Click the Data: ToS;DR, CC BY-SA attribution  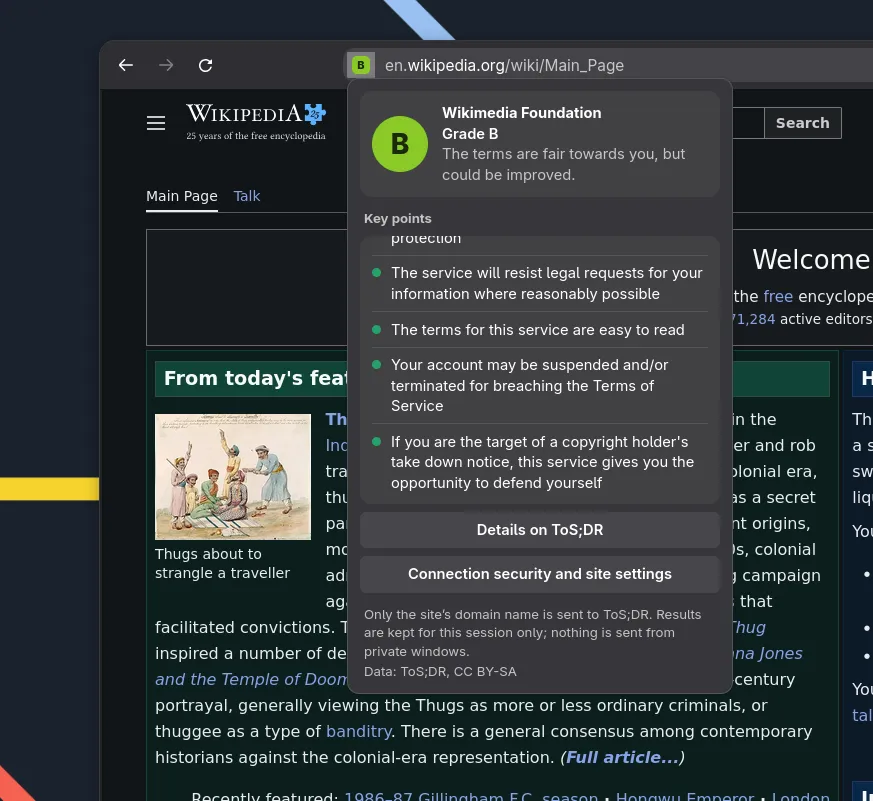pyautogui.click(x=440, y=672)
